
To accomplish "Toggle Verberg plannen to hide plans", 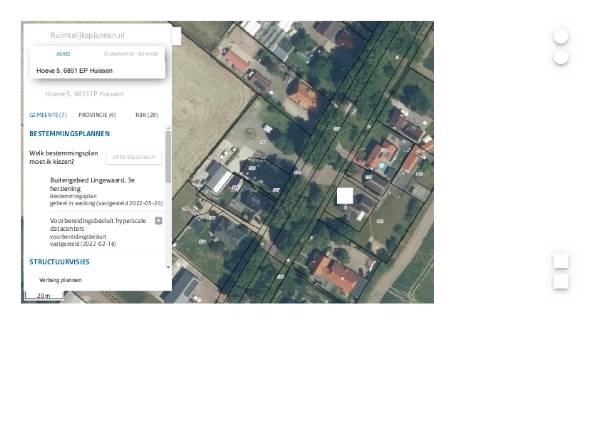I will point(60,280).
